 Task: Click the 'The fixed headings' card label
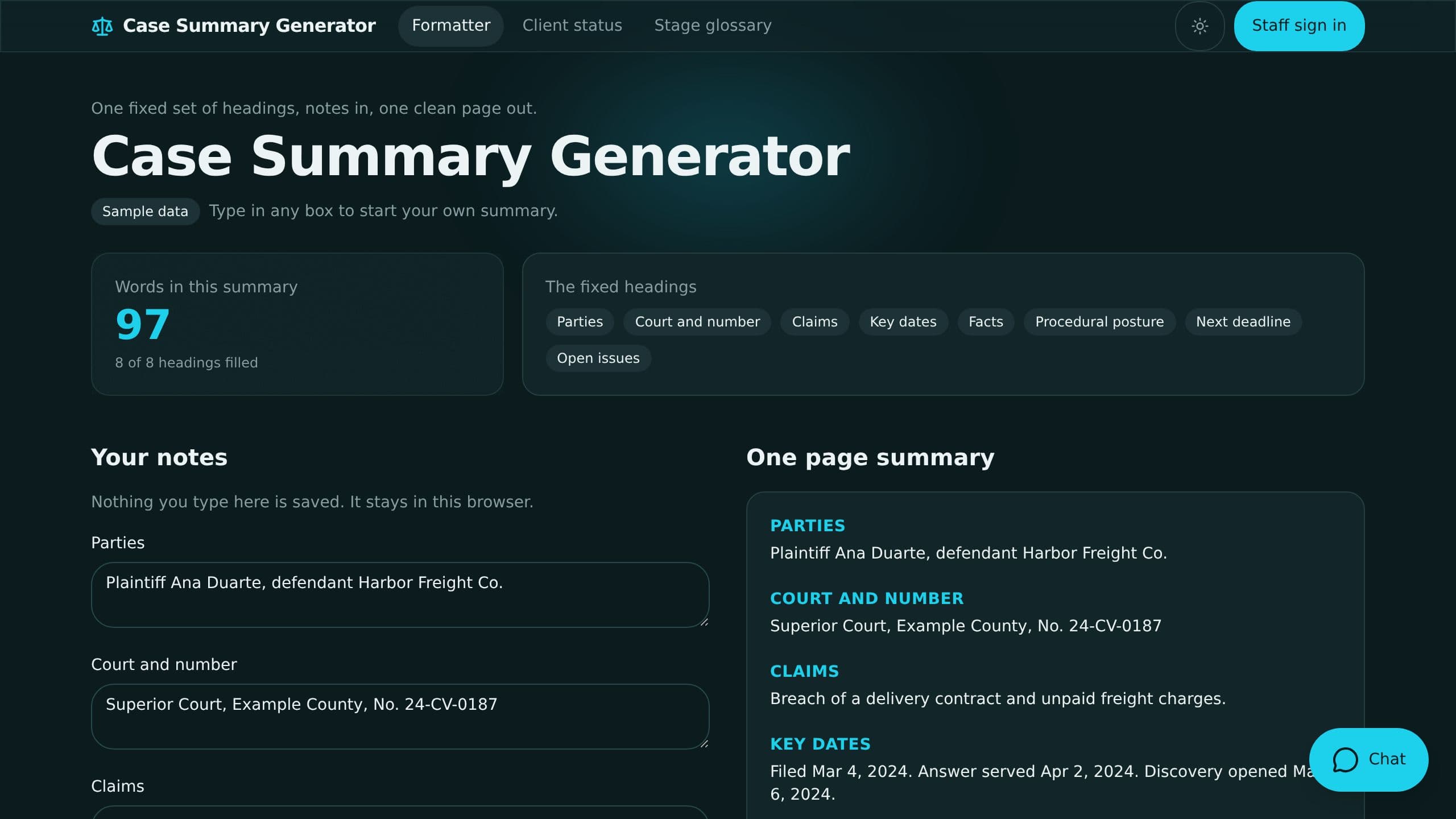[x=621, y=287]
